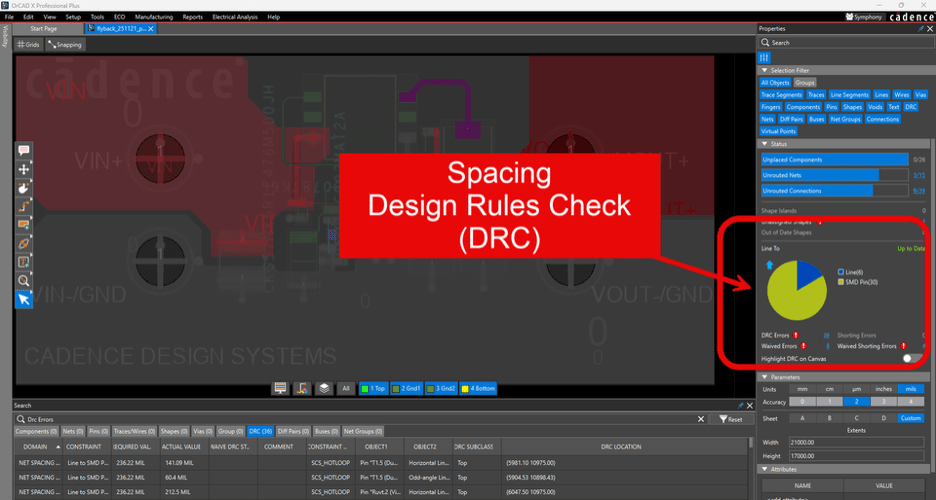Viewport: 936px width, 500px height.
Task: Select mm units
Action: [802, 389]
